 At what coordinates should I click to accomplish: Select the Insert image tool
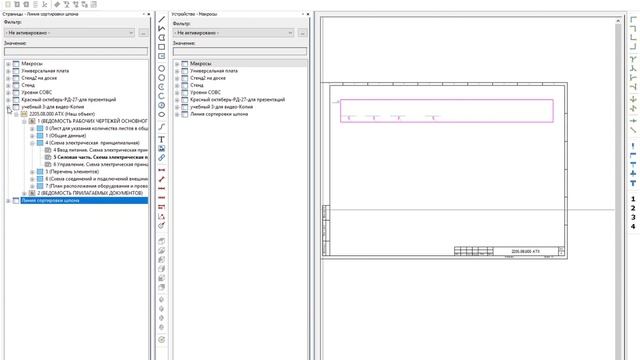162,149
